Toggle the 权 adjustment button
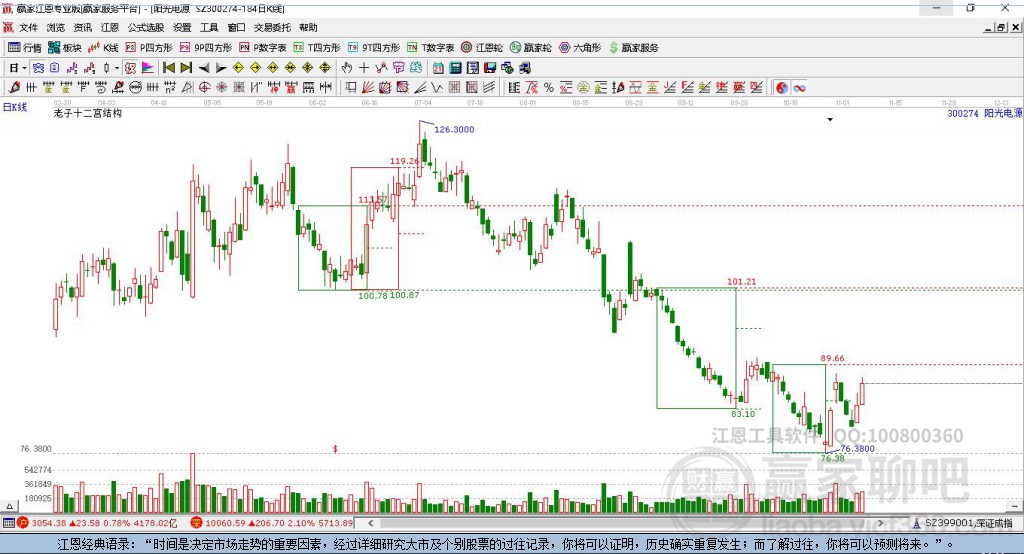Image resolution: width=1024 pixels, height=554 pixels. tap(131, 67)
